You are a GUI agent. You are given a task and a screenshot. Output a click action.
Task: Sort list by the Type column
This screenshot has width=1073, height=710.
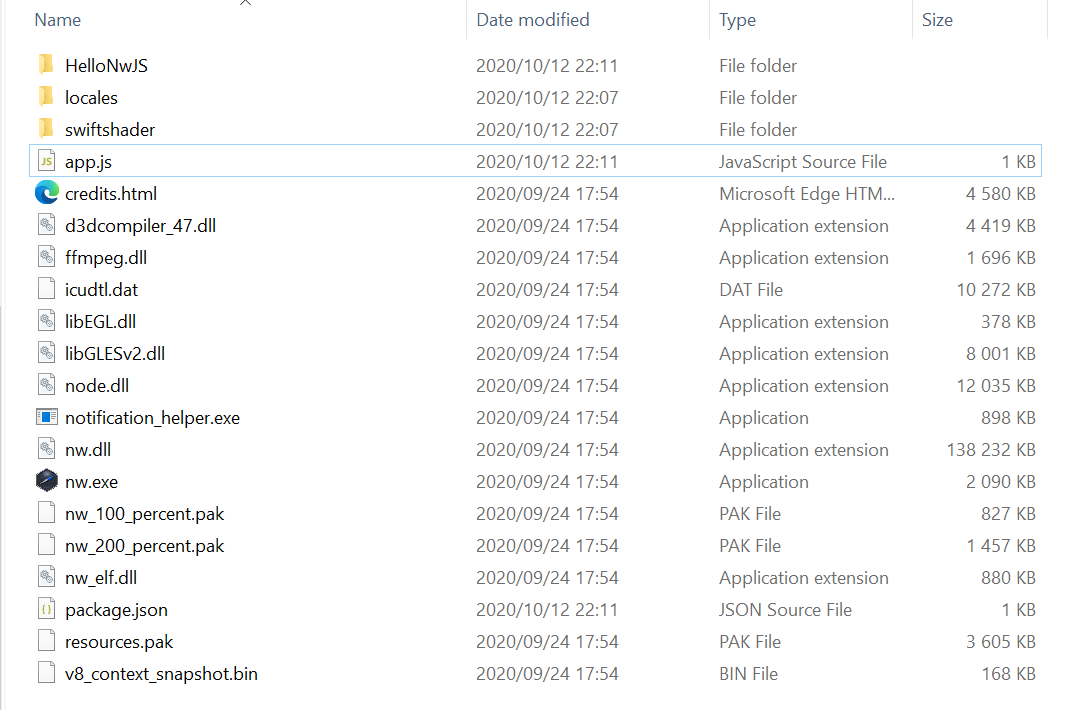click(737, 20)
